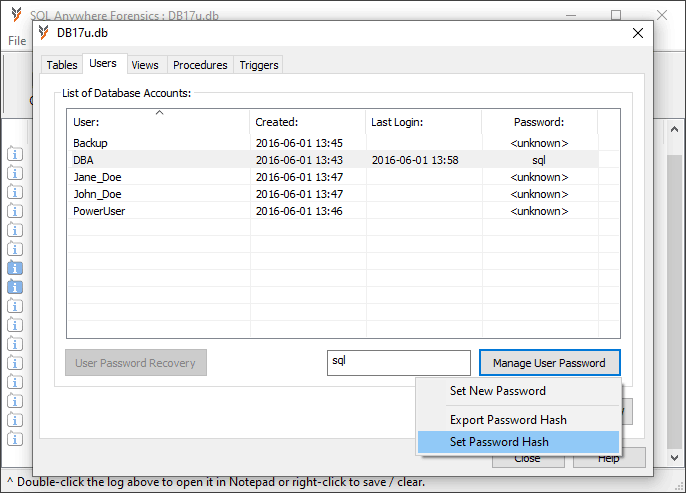Open the File menu in main window
The width and height of the screenshot is (686, 493).
[x=17, y=41]
